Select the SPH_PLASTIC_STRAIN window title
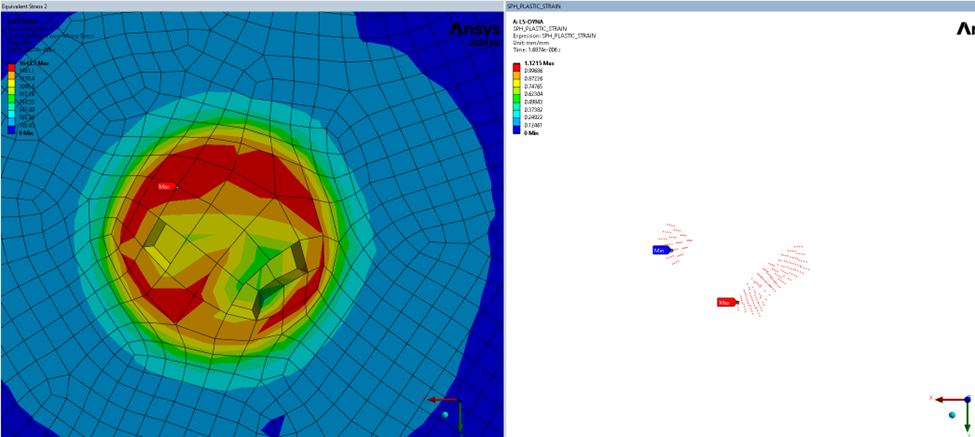This screenshot has width=975, height=437. (537, 6)
